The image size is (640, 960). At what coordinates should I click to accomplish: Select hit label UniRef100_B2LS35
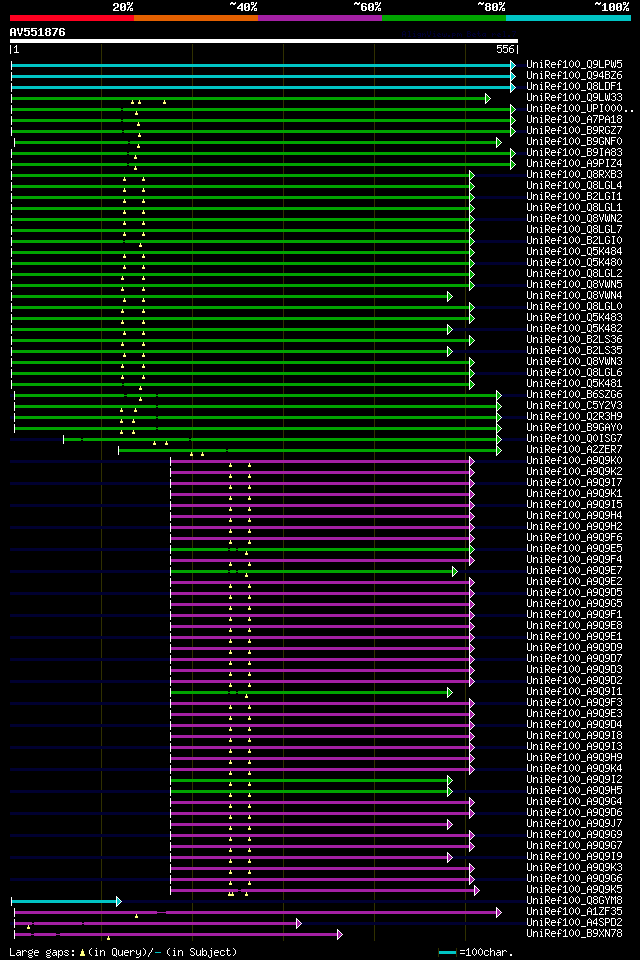tap(574, 351)
